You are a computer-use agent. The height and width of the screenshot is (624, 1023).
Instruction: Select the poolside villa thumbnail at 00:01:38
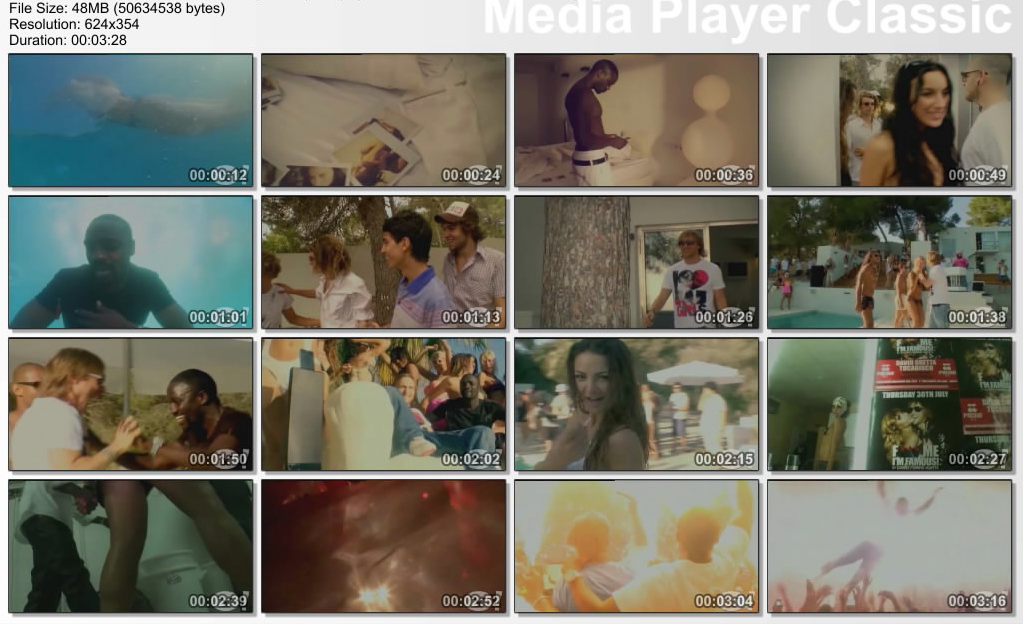[x=889, y=262]
